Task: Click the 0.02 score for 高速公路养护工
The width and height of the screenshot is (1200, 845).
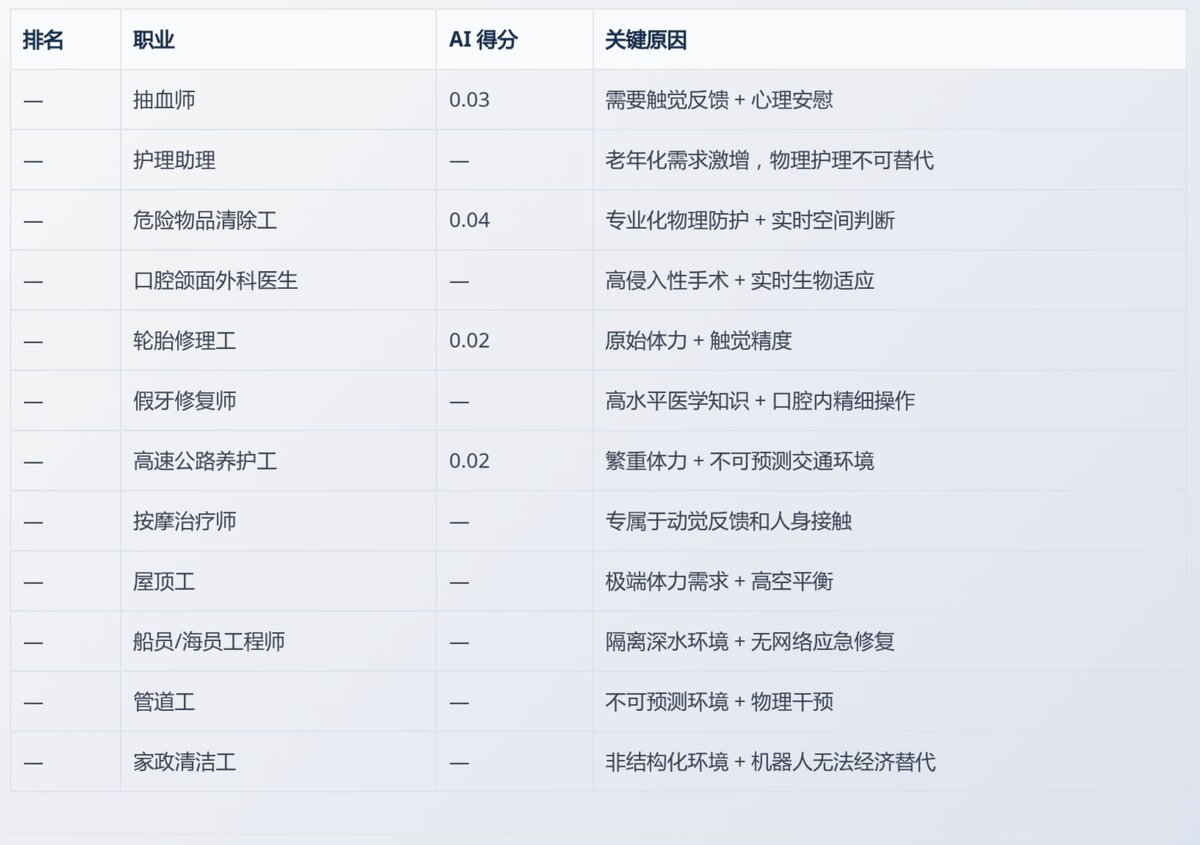Action: 469,461
